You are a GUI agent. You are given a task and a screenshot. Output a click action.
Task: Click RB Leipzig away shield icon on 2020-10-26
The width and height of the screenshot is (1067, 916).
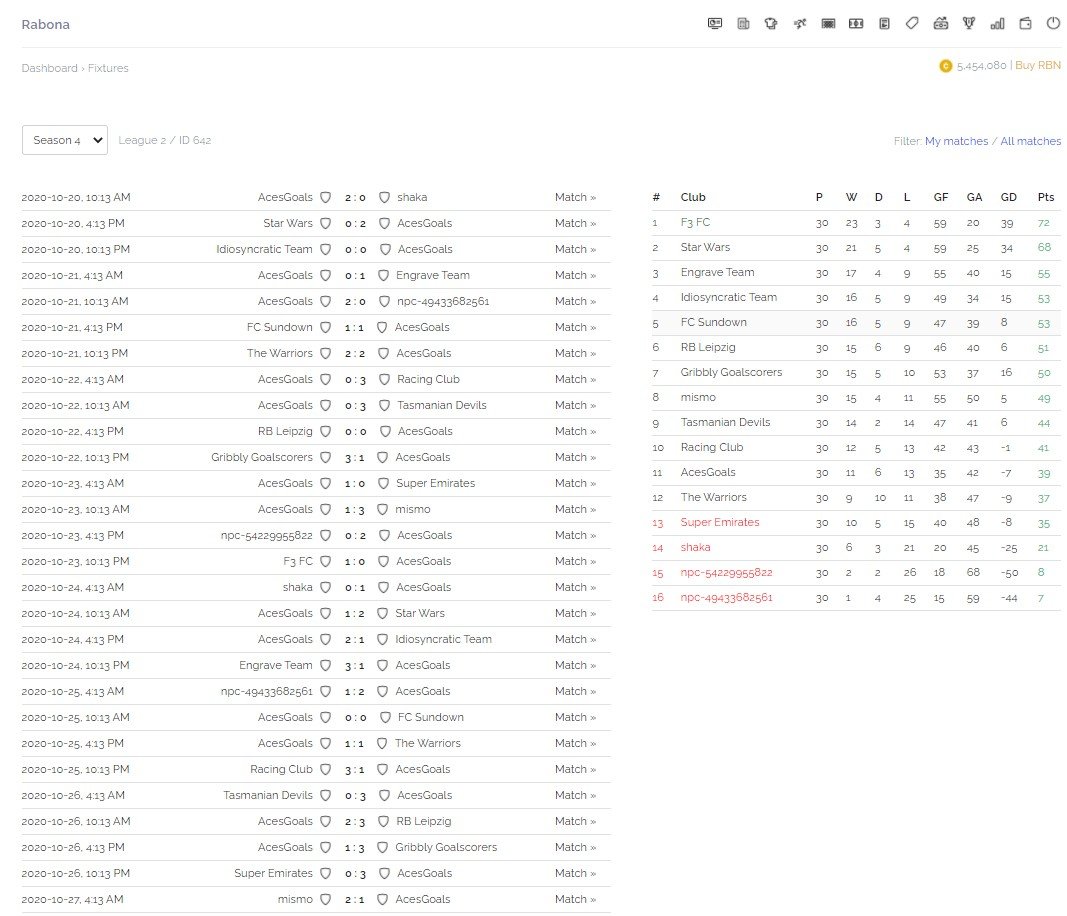point(384,822)
